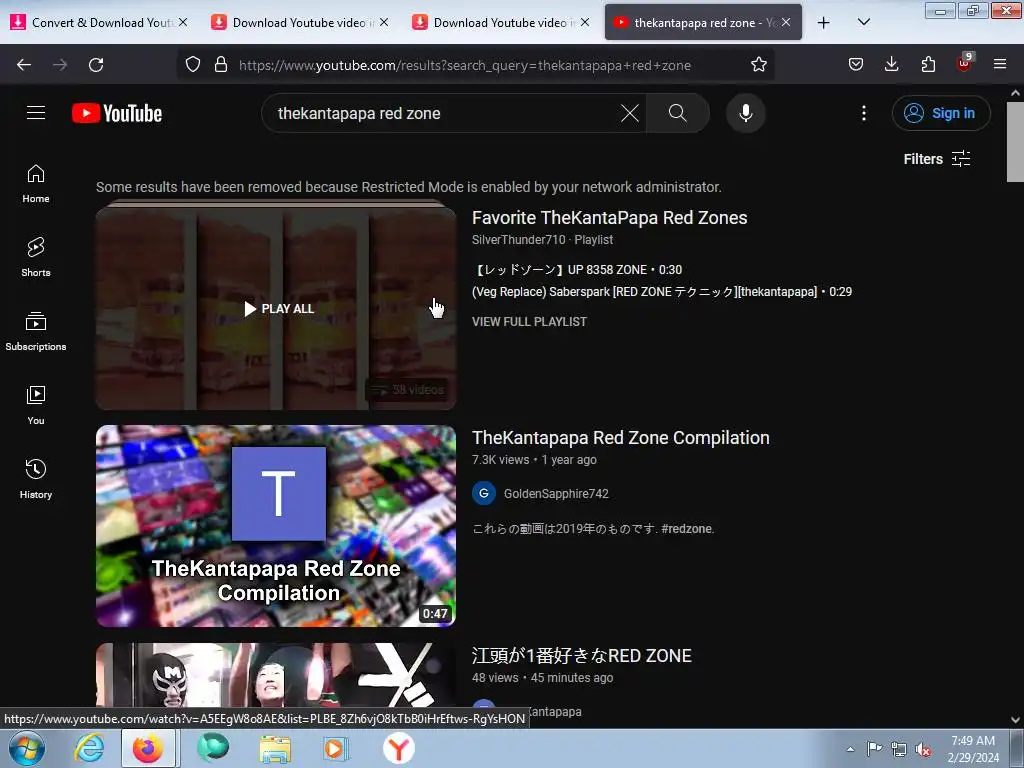Close the thekantapapa red zone tab

[x=786, y=22]
